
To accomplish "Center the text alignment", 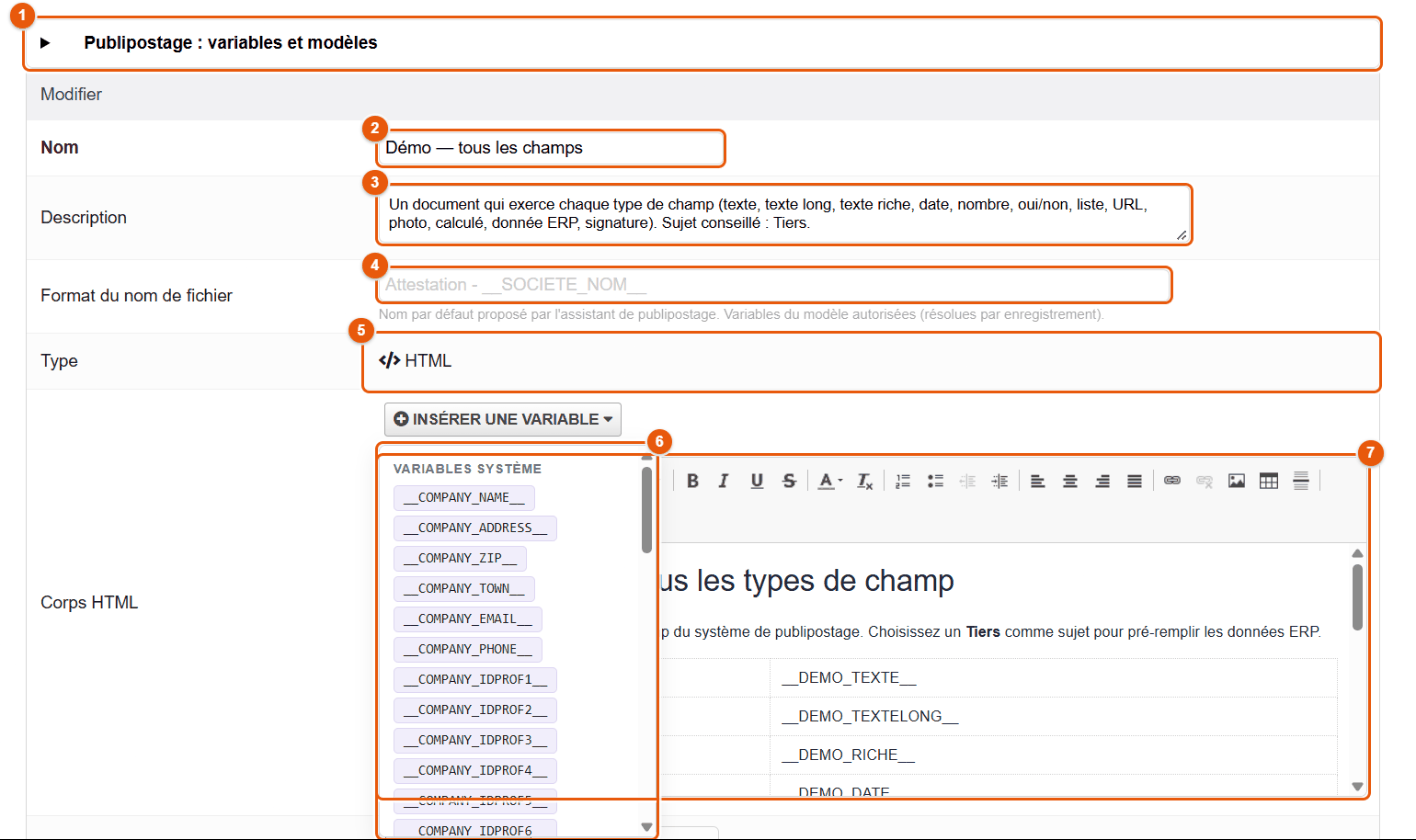I will pyautogui.click(x=1070, y=481).
